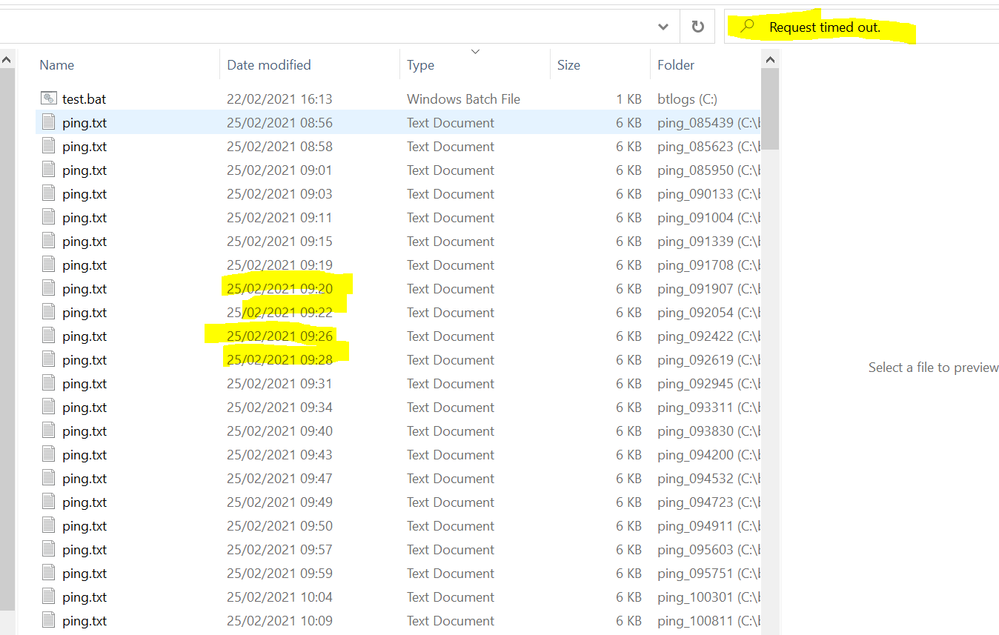Click scroll up arrow of left pane
The height and width of the screenshot is (635, 999).
pos(7,61)
